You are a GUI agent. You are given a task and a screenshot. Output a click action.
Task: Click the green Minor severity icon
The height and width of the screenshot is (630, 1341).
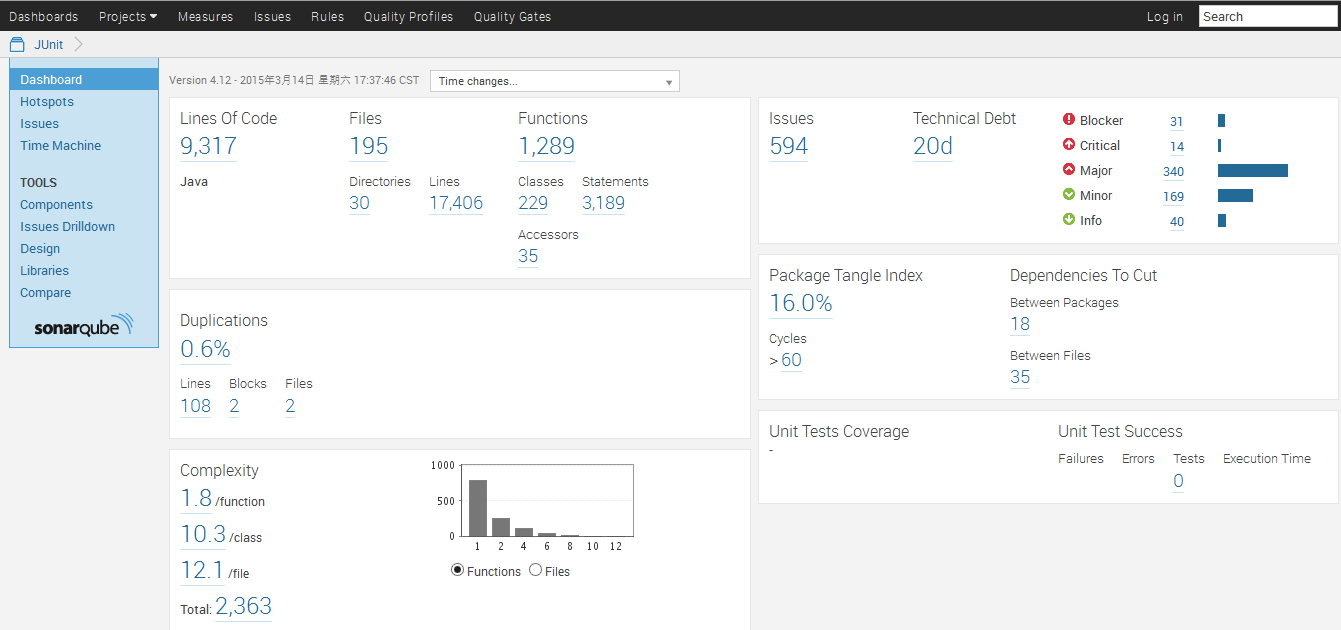pyautogui.click(x=1068, y=195)
